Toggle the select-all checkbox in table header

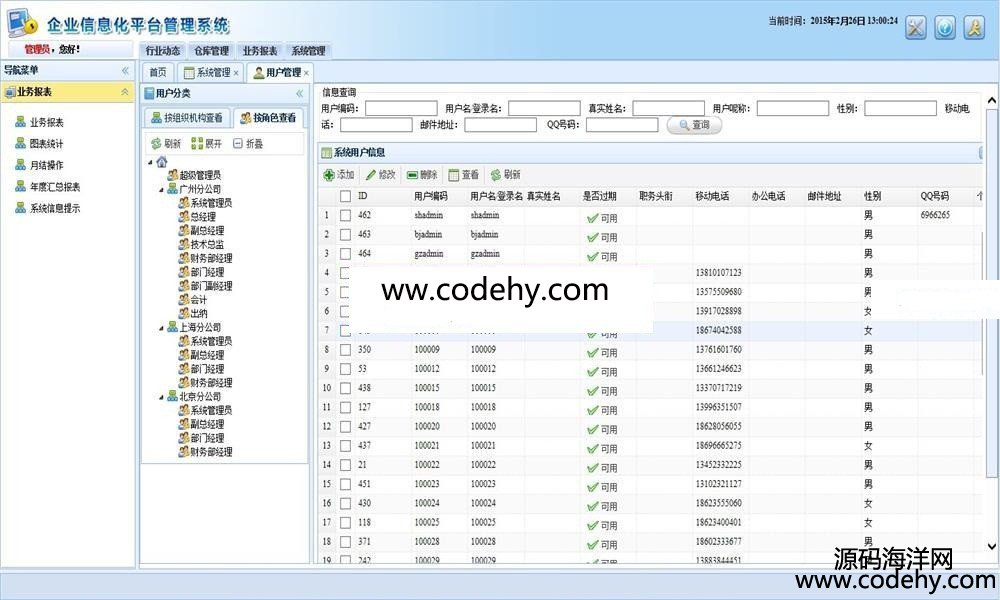pos(345,196)
